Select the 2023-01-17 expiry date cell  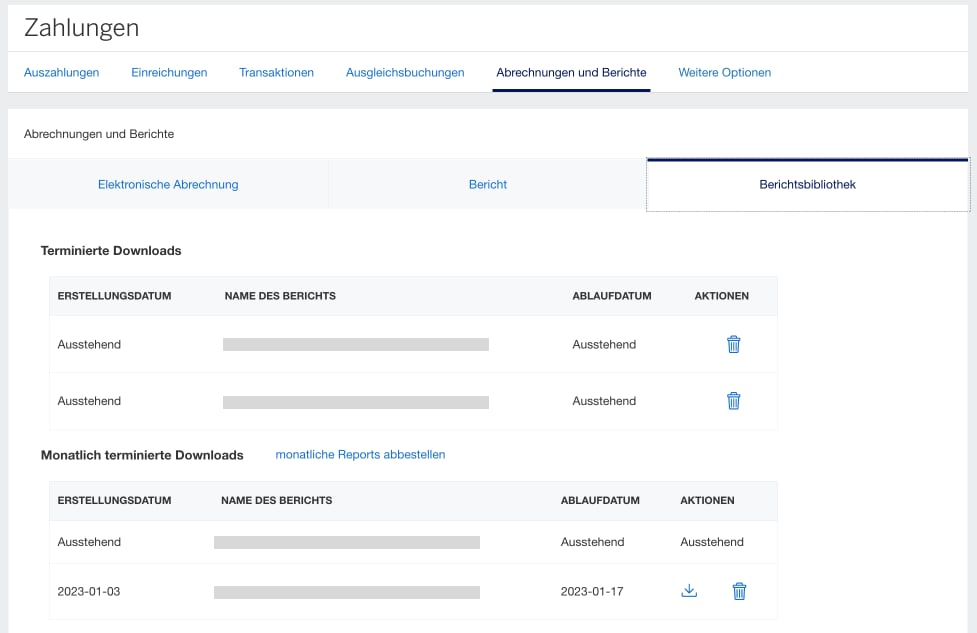(x=592, y=592)
